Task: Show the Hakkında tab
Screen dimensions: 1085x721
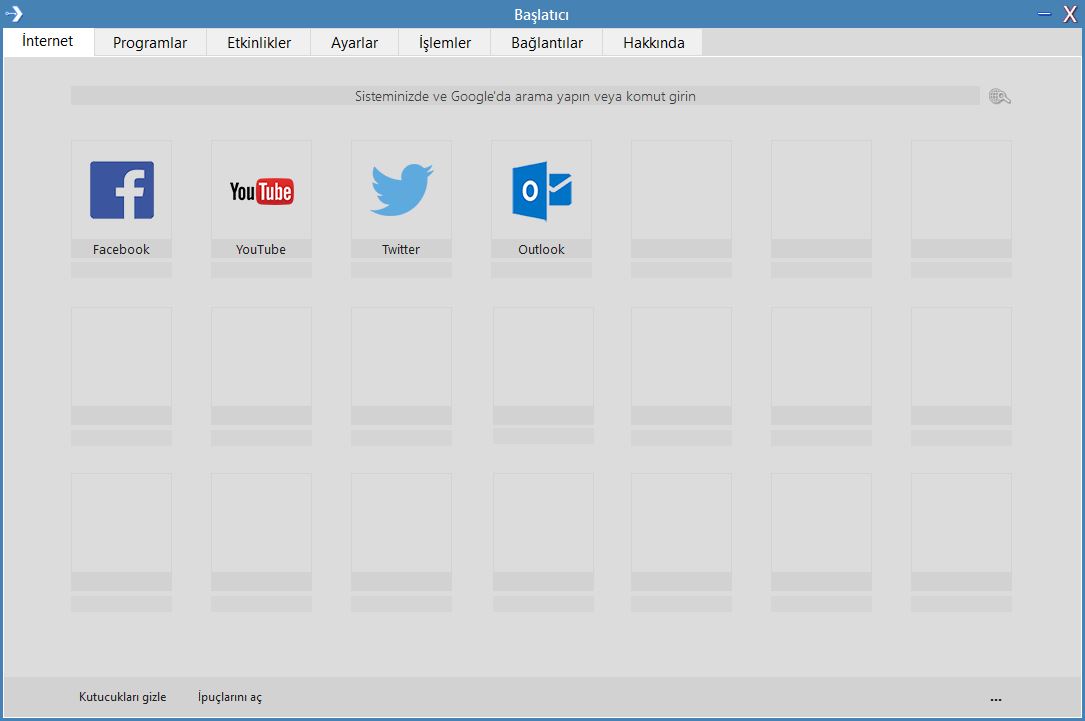Action: click(x=653, y=43)
